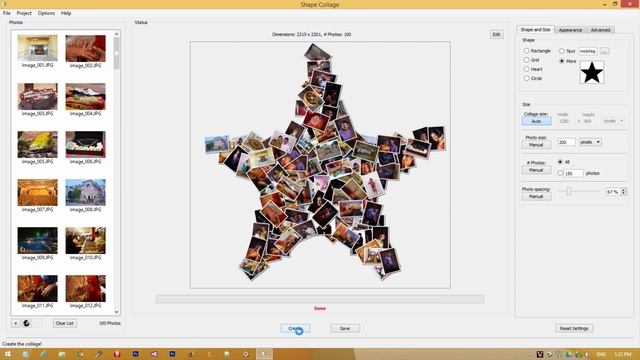Click the system tray clock

click(623, 354)
